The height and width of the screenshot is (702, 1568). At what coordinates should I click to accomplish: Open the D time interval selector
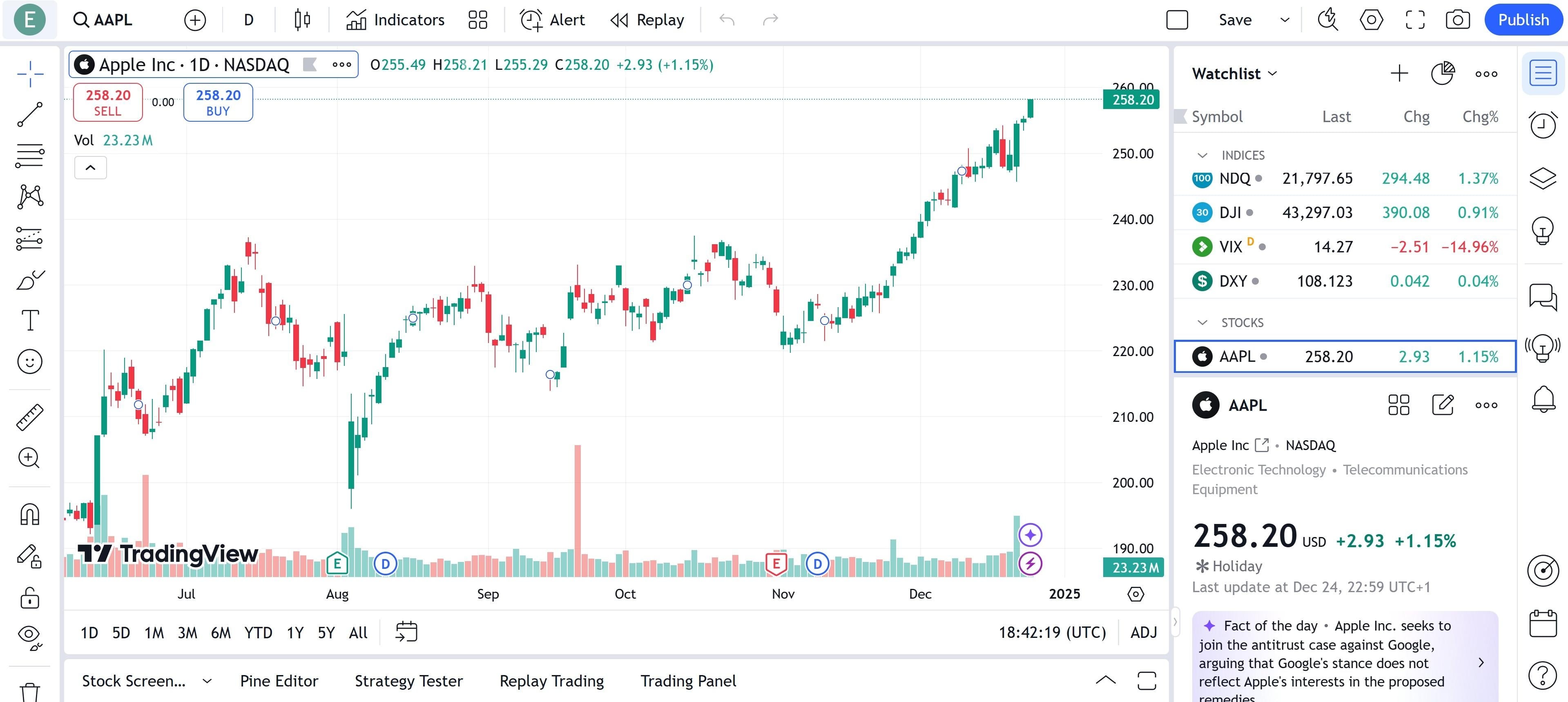[x=248, y=20]
